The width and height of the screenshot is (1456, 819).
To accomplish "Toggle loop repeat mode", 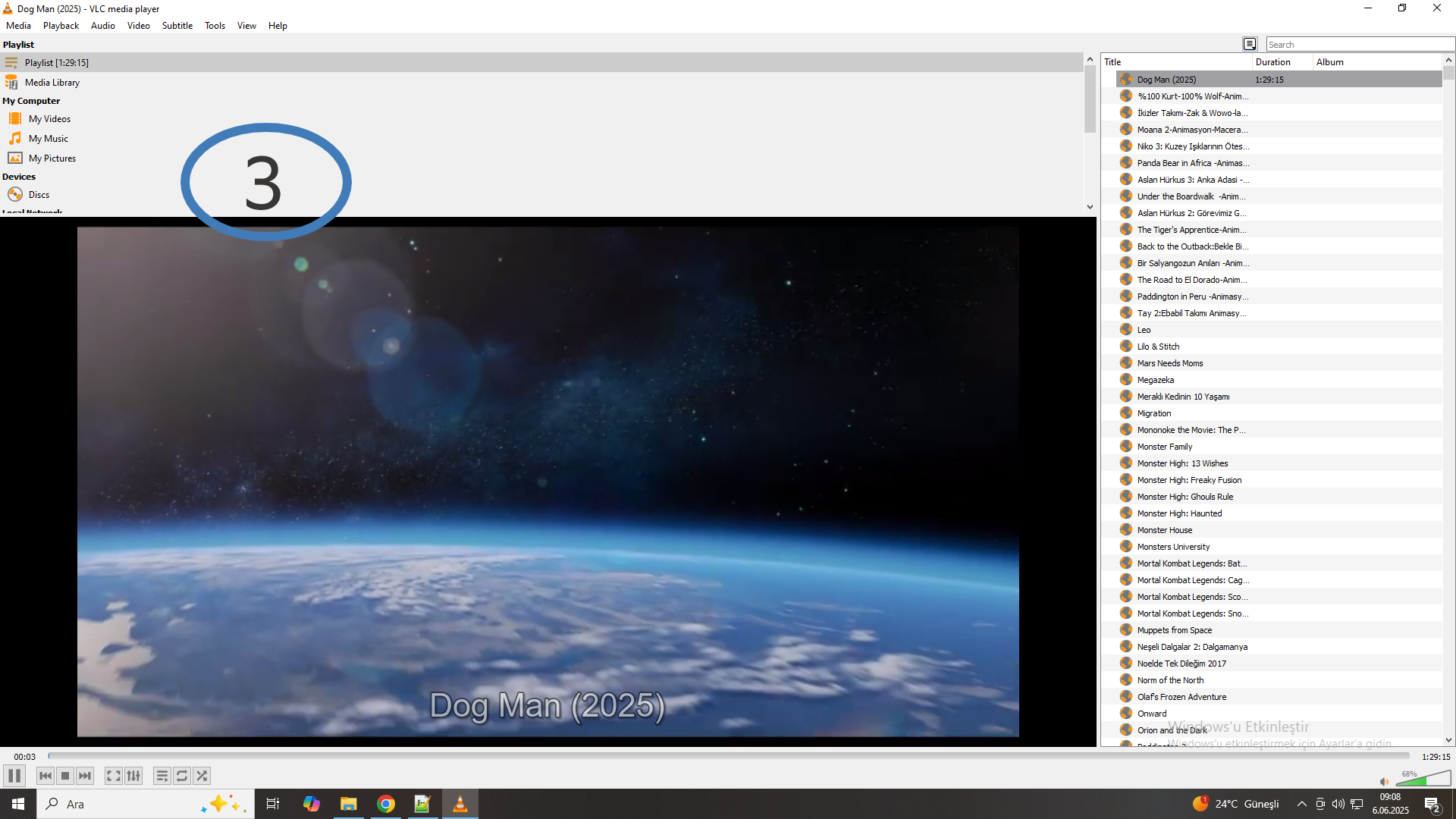I will tap(182, 776).
